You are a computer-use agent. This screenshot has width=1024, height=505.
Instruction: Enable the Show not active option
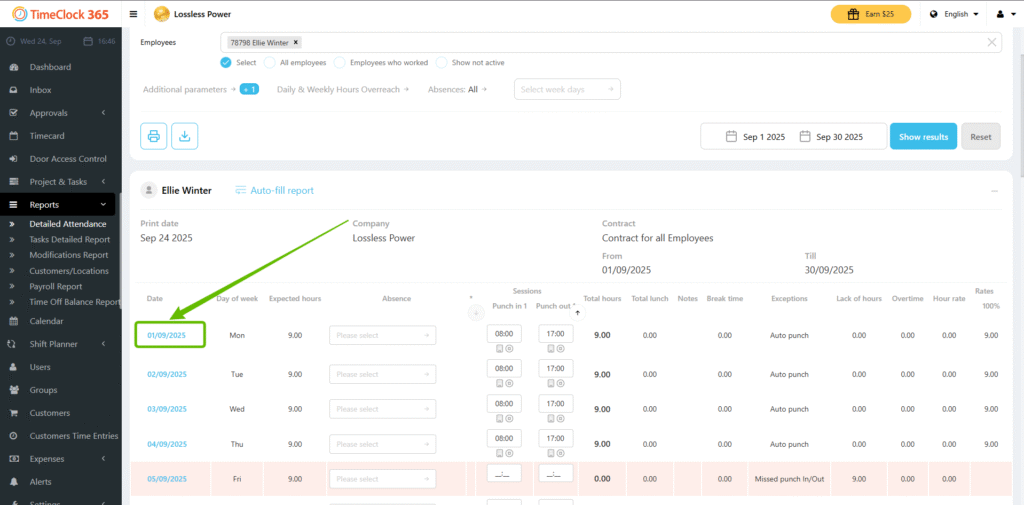click(441, 62)
